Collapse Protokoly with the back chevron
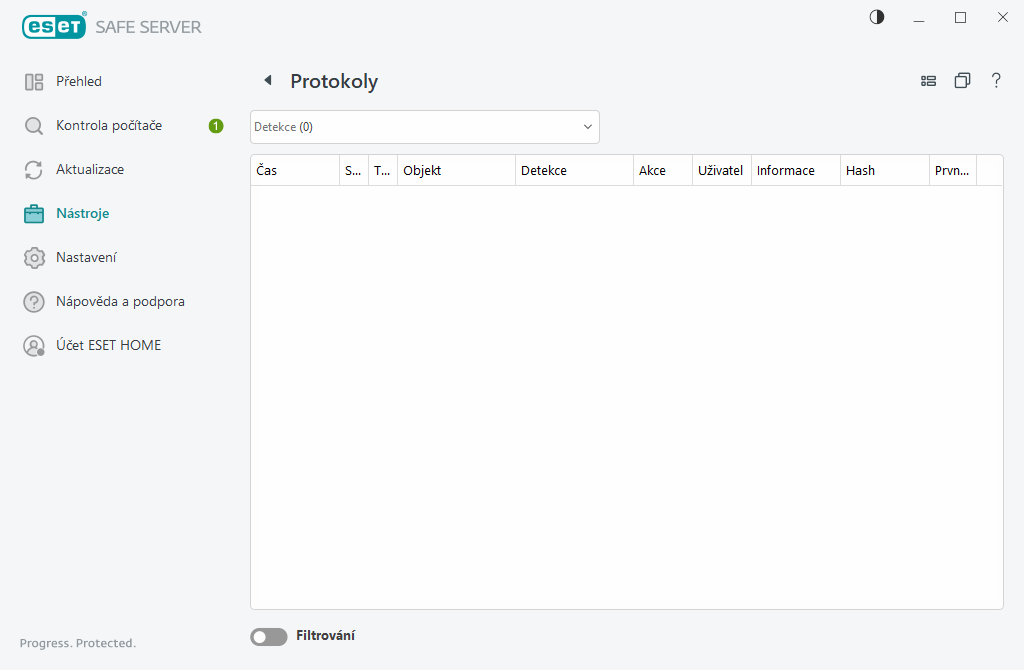This screenshot has height=670, width=1024. click(267, 80)
